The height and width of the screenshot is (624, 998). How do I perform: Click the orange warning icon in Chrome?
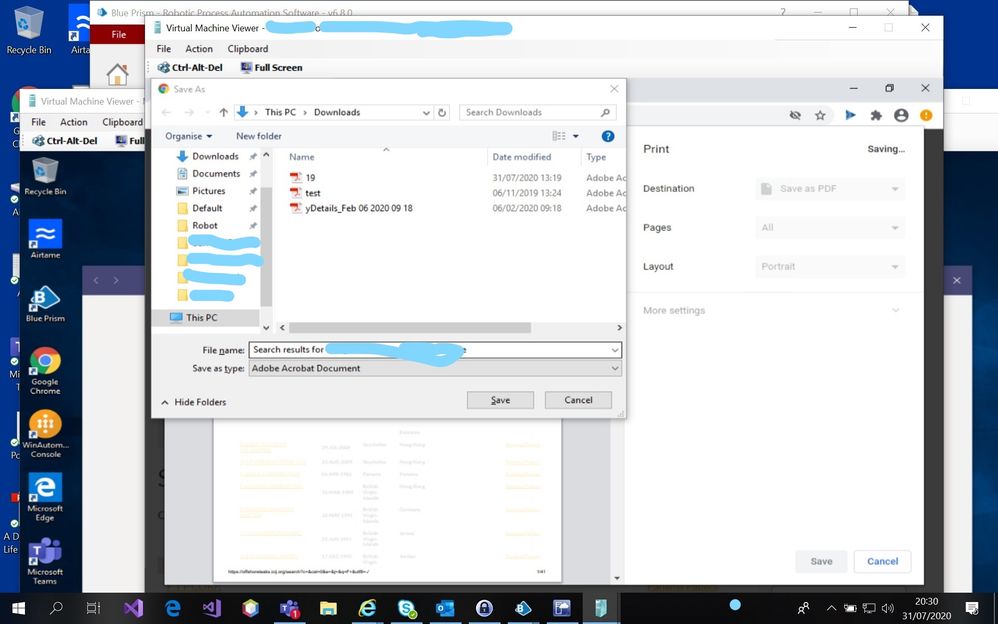tap(926, 115)
